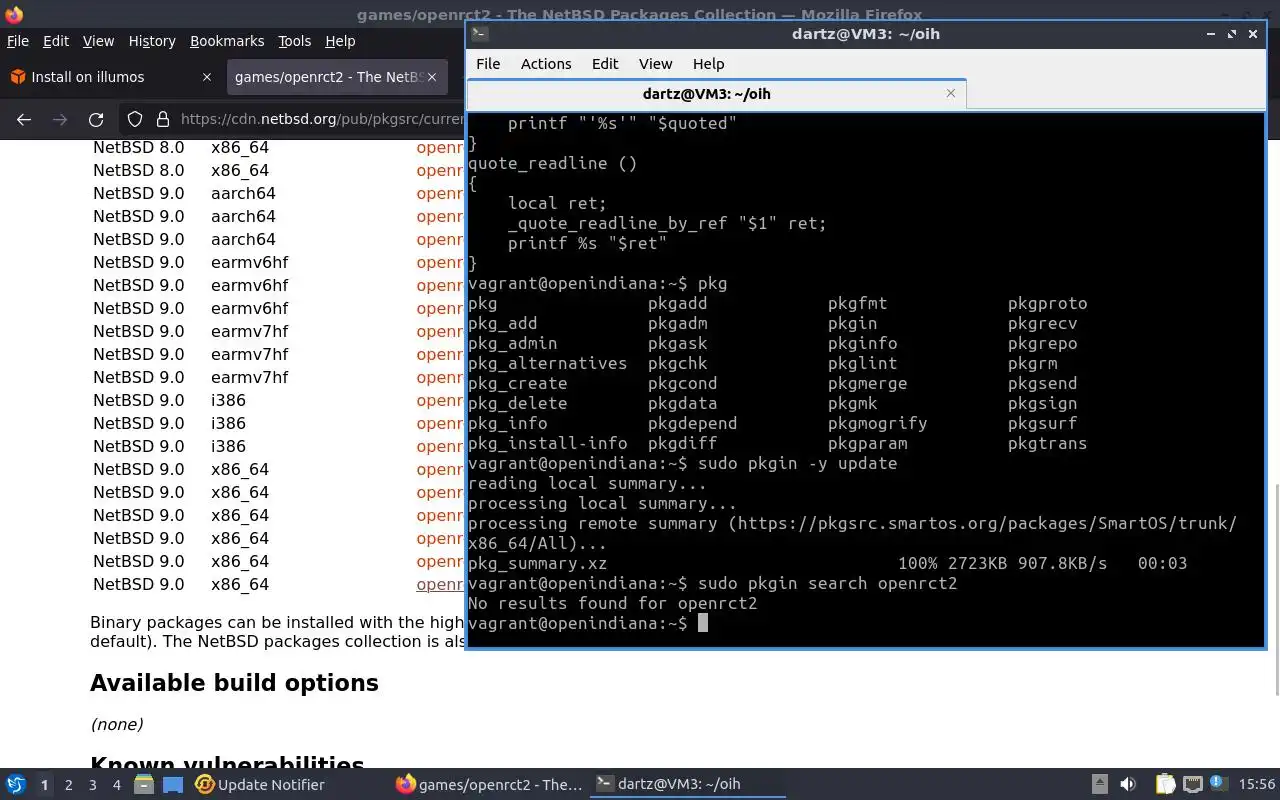Click the 15:56 clock in taskbar

[1256, 785]
